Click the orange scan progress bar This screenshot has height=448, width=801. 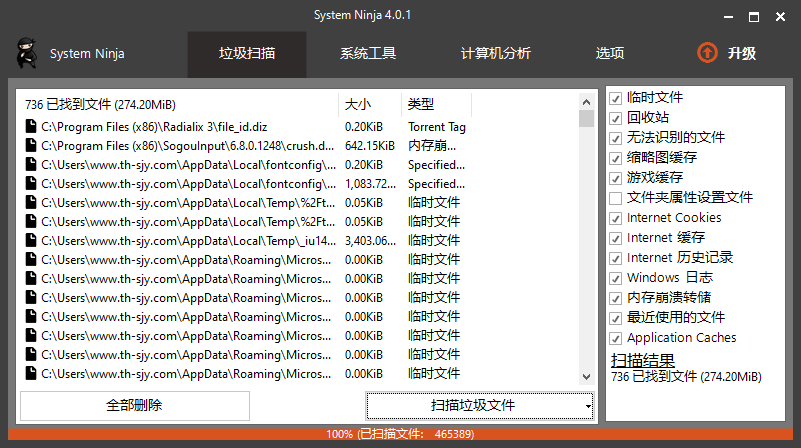click(x=400, y=435)
